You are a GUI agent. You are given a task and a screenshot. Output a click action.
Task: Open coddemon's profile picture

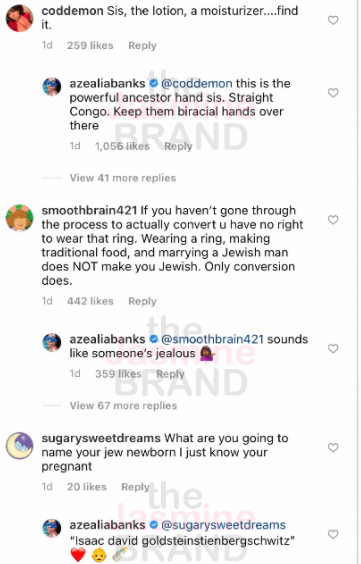coord(20,18)
